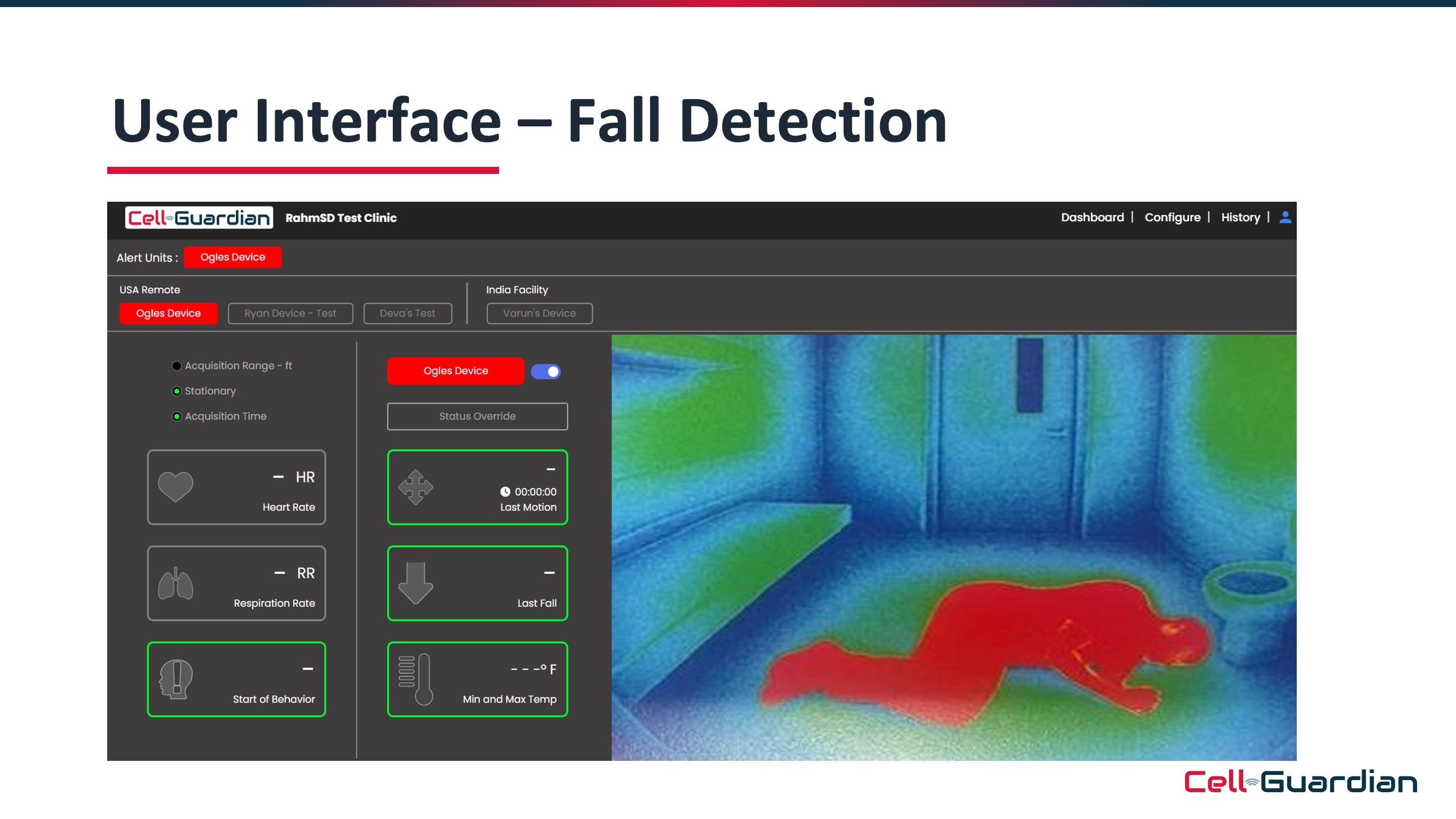Click the lungs icon in Respiration Rate card

(175, 584)
